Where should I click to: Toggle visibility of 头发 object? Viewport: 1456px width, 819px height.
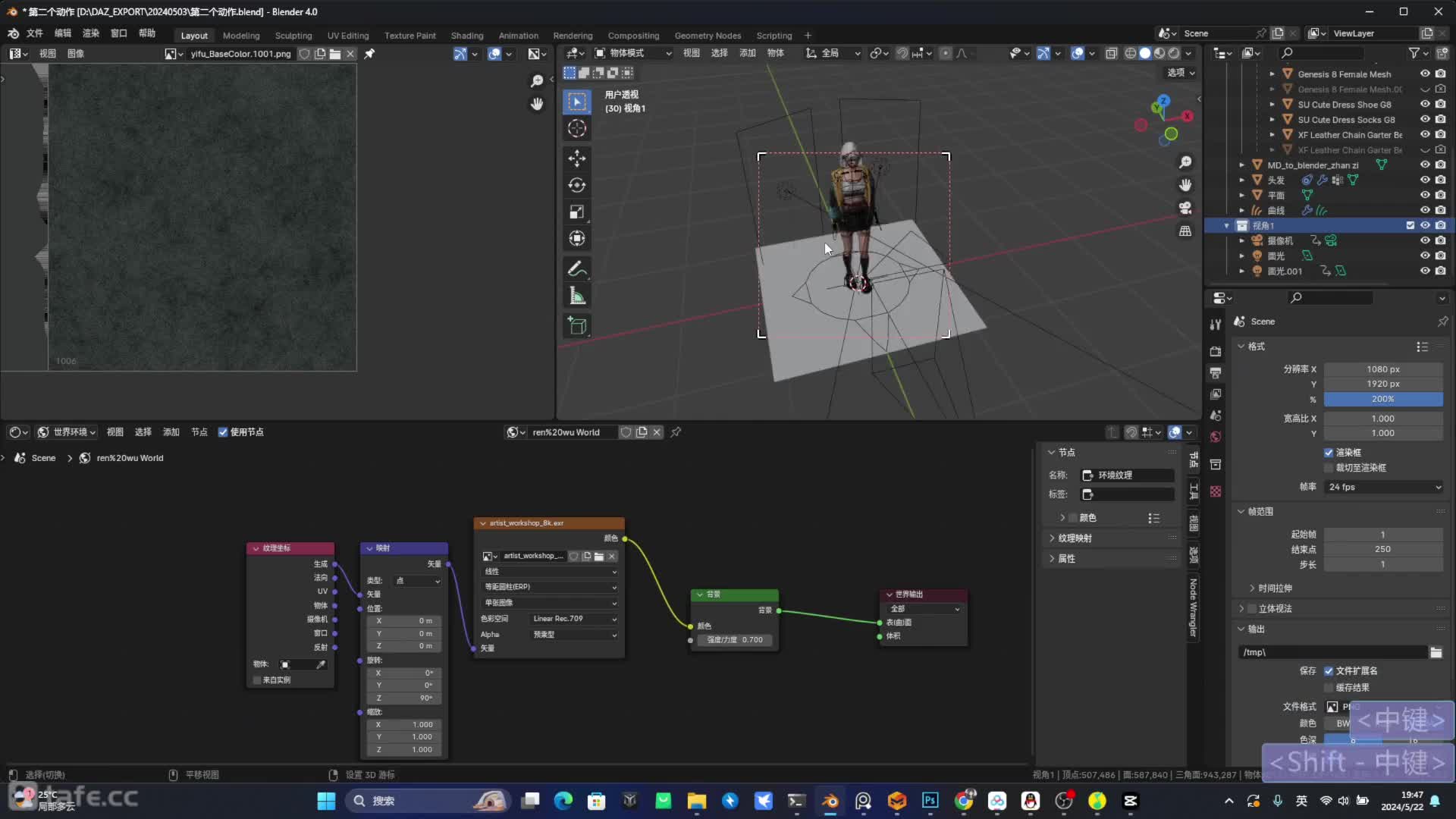1425,180
